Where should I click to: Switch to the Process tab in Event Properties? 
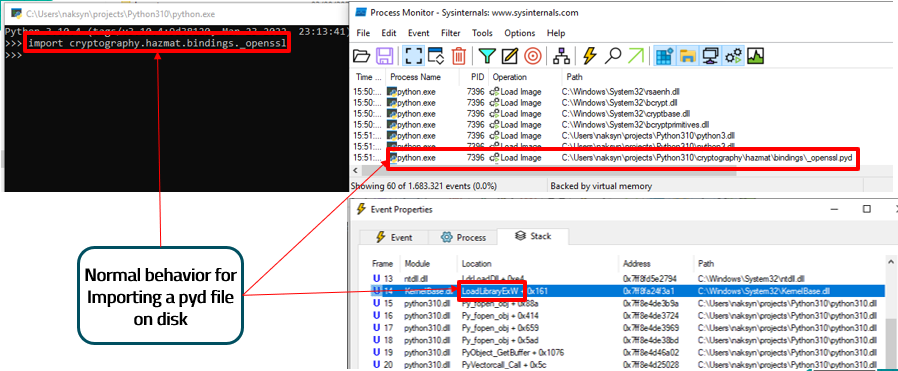pos(464,237)
